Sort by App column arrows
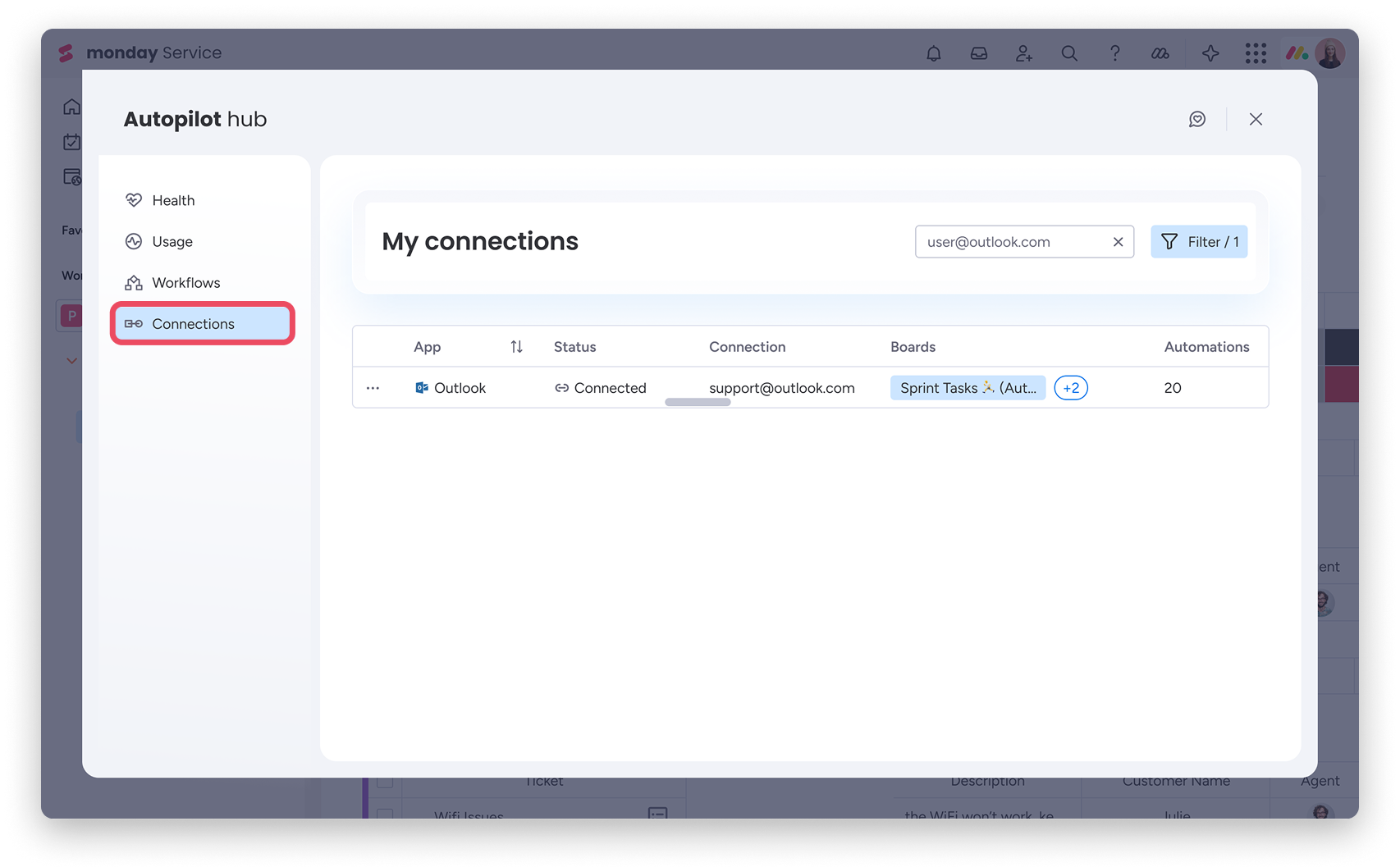This screenshot has width=1400, height=867. (516, 347)
